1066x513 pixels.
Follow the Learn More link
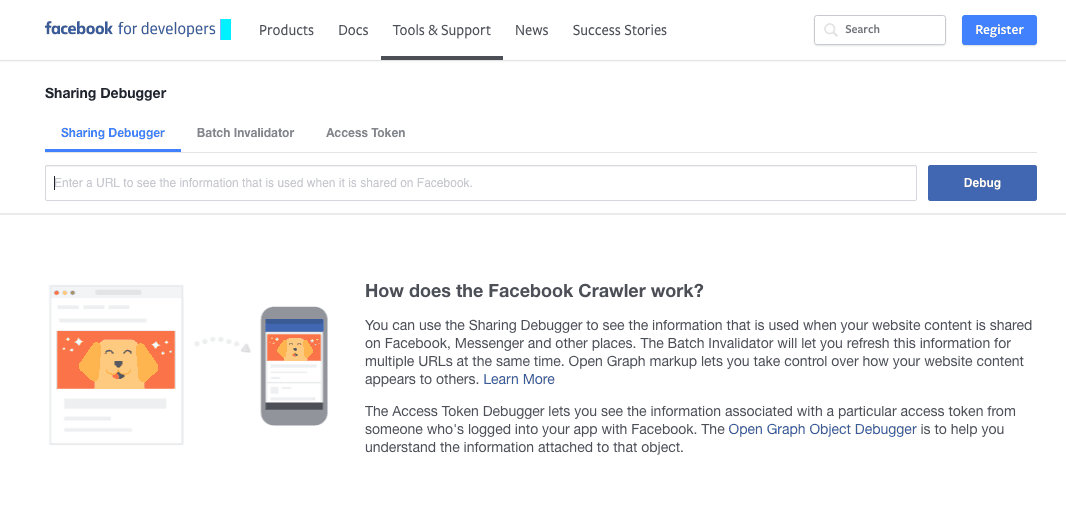click(519, 379)
